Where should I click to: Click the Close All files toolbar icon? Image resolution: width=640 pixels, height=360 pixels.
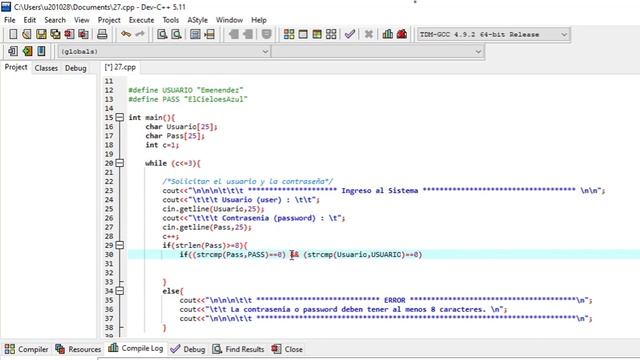point(83,34)
